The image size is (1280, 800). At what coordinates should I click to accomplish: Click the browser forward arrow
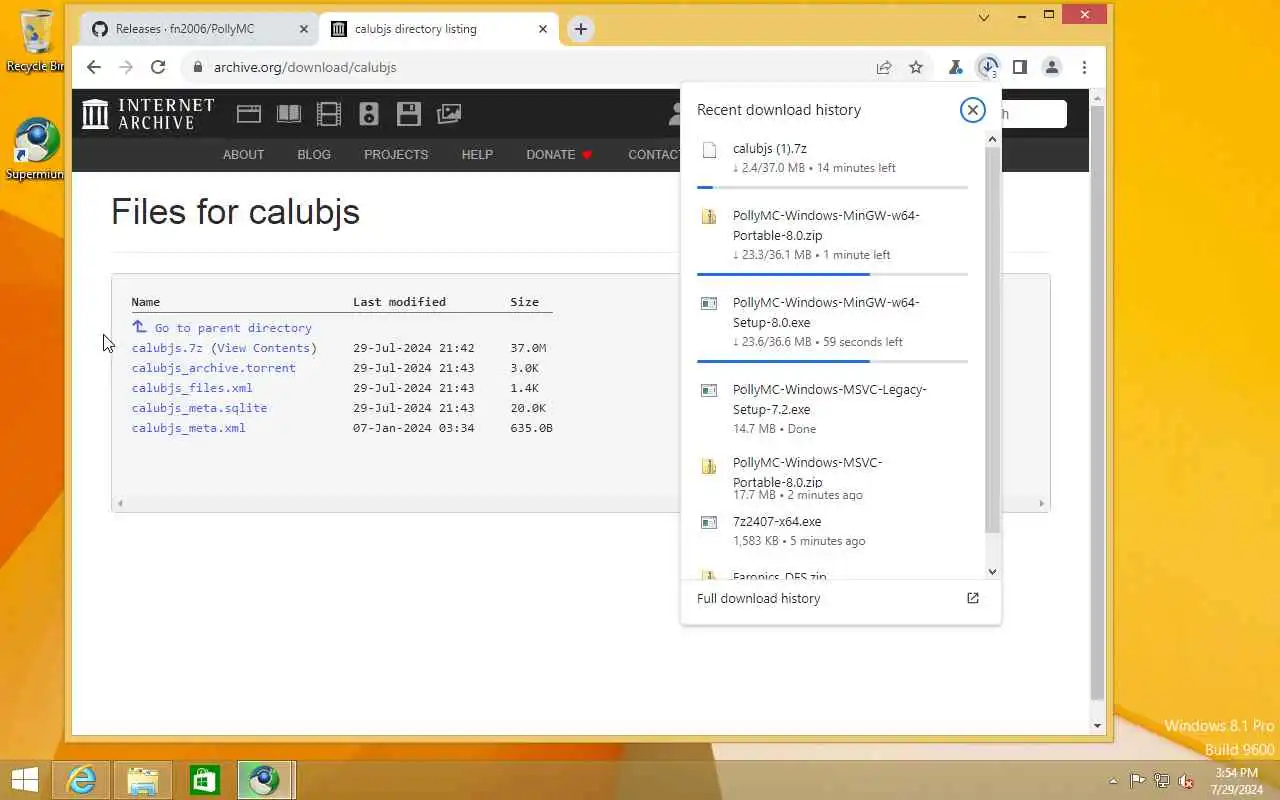pyautogui.click(x=125, y=67)
